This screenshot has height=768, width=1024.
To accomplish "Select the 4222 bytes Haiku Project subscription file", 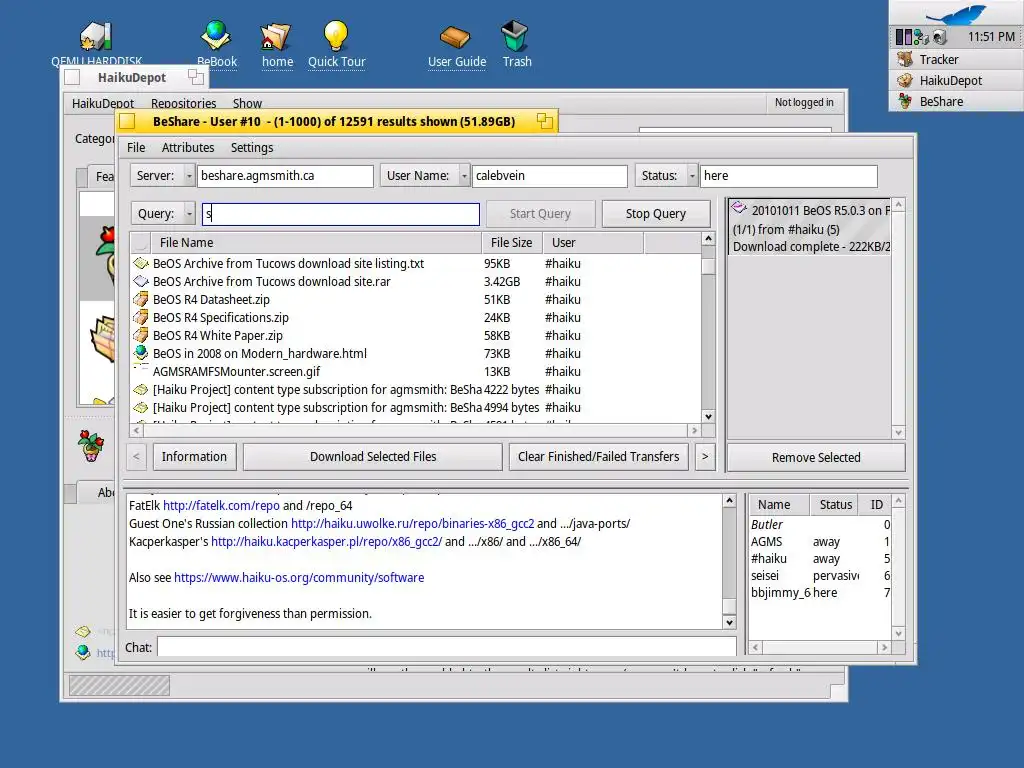I will click(415, 389).
